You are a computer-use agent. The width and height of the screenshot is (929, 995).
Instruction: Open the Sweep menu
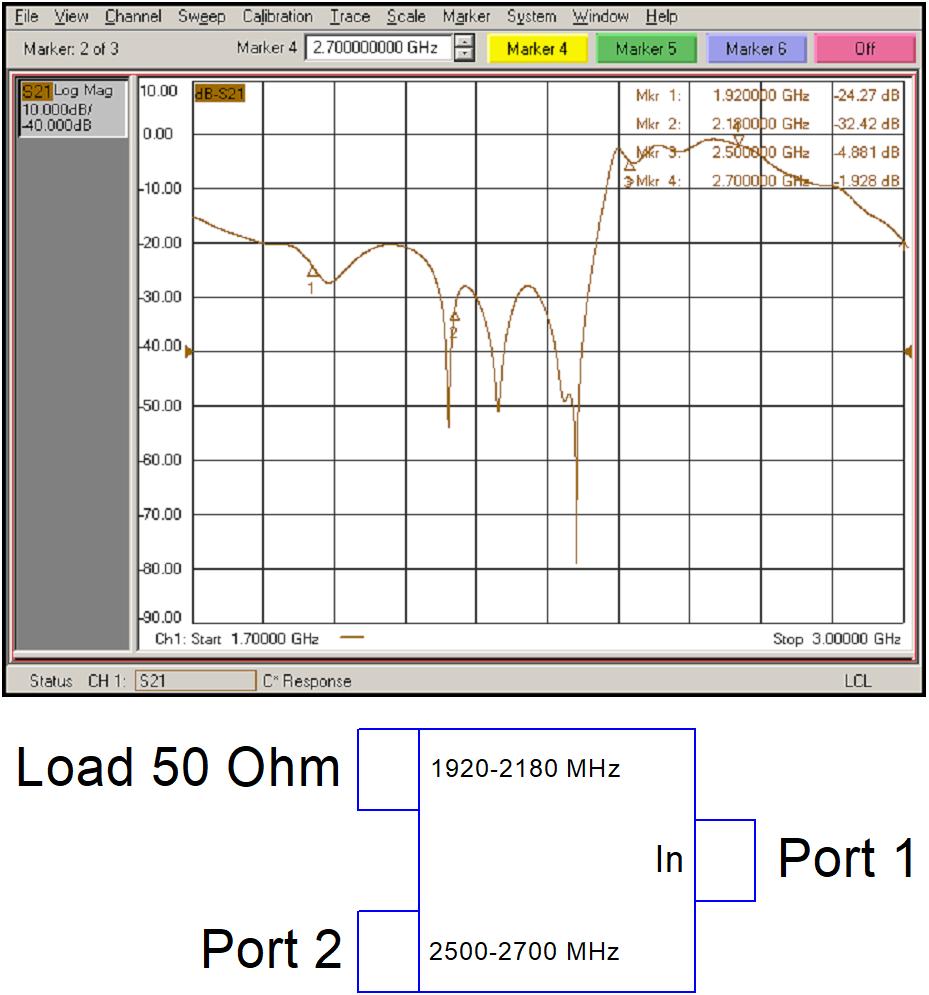click(202, 16)
